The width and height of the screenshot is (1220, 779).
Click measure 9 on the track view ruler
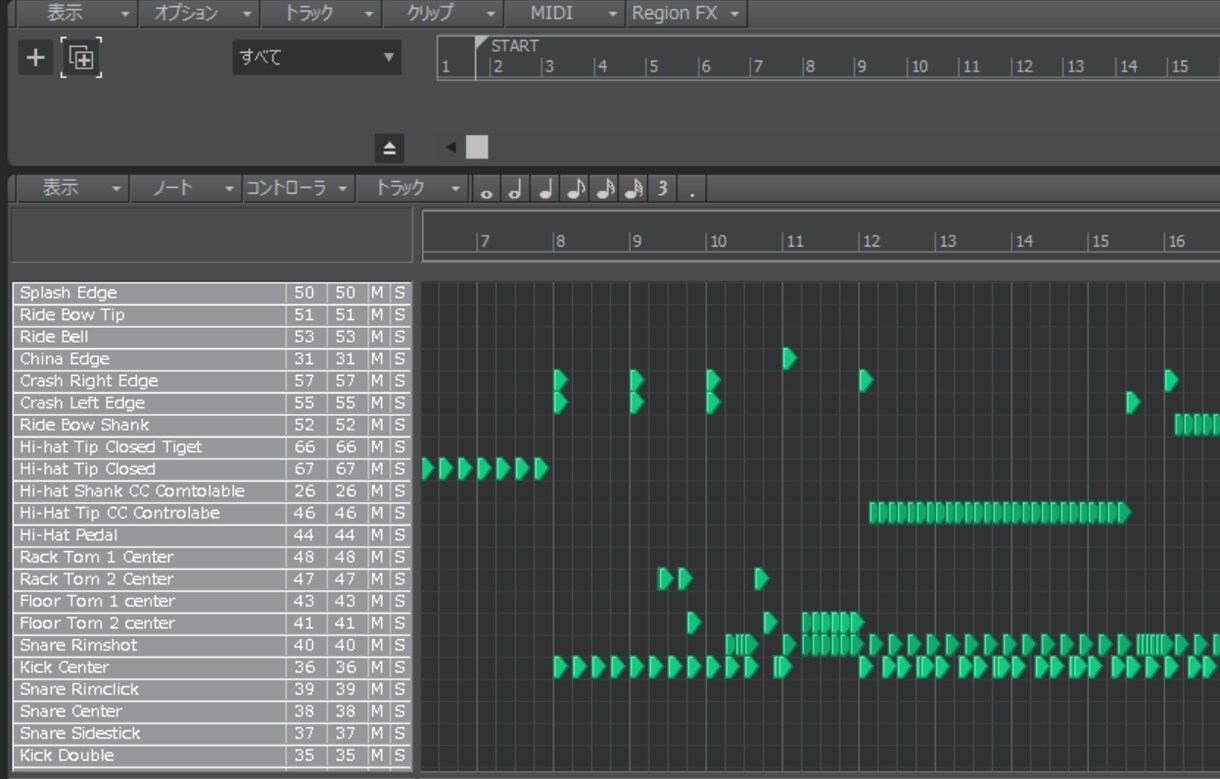861,67
